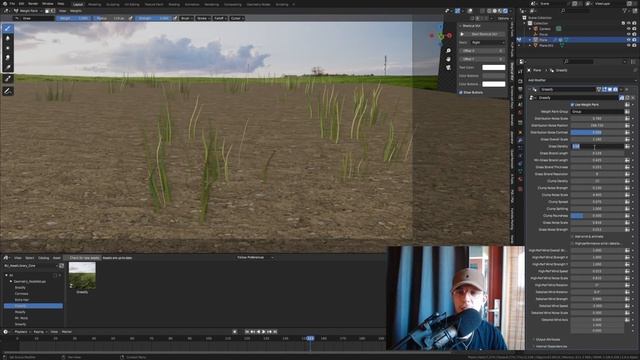
Task: Open the Falloff dropdown in tool header
Action: (220, 18)
